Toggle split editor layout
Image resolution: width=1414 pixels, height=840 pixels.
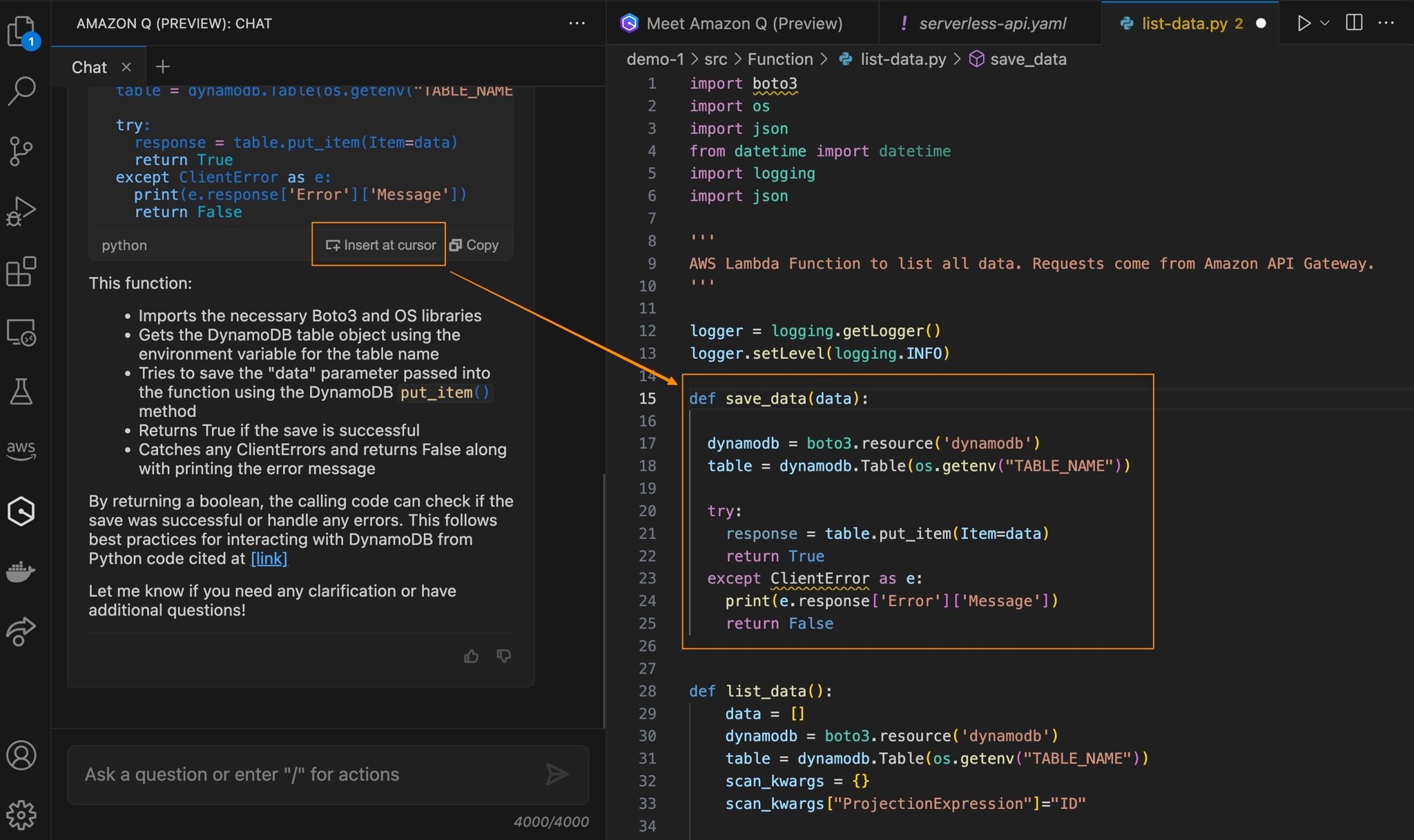1353,23
